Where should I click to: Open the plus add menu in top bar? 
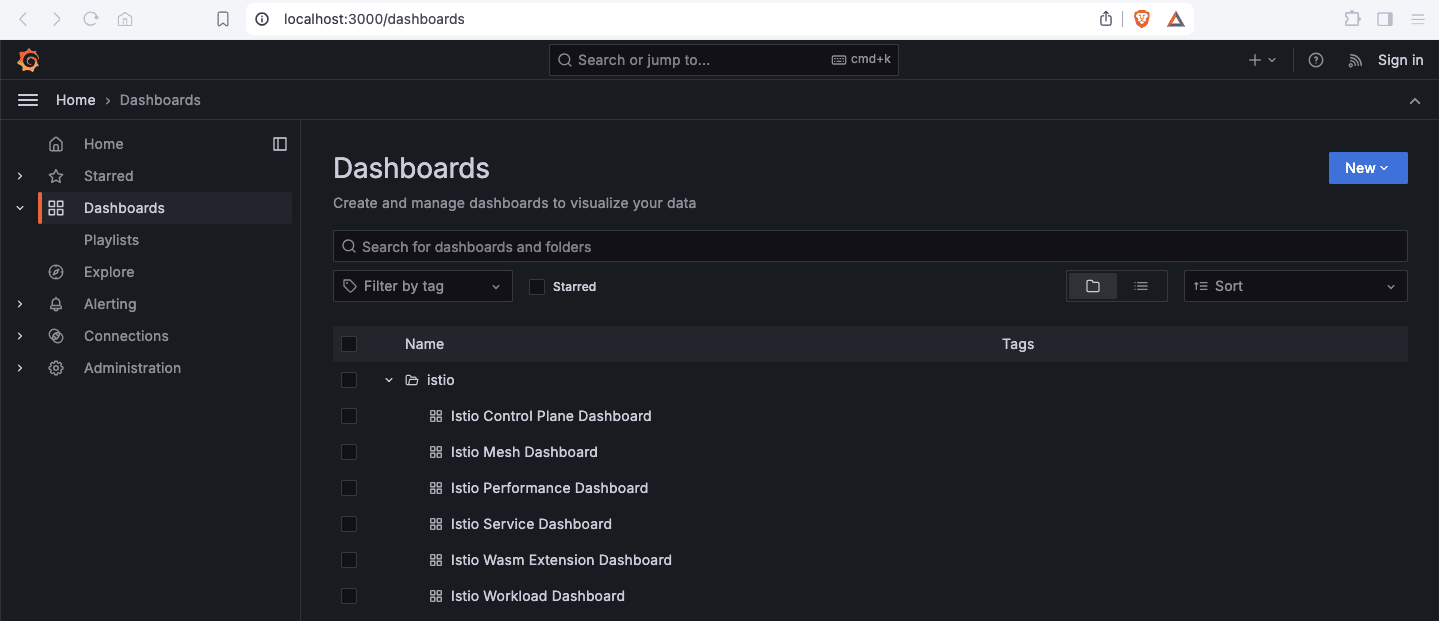tap(1262, 60)
